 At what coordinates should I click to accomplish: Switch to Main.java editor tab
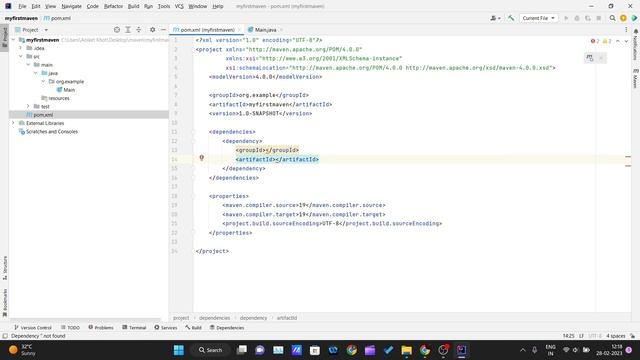[265, 30]
